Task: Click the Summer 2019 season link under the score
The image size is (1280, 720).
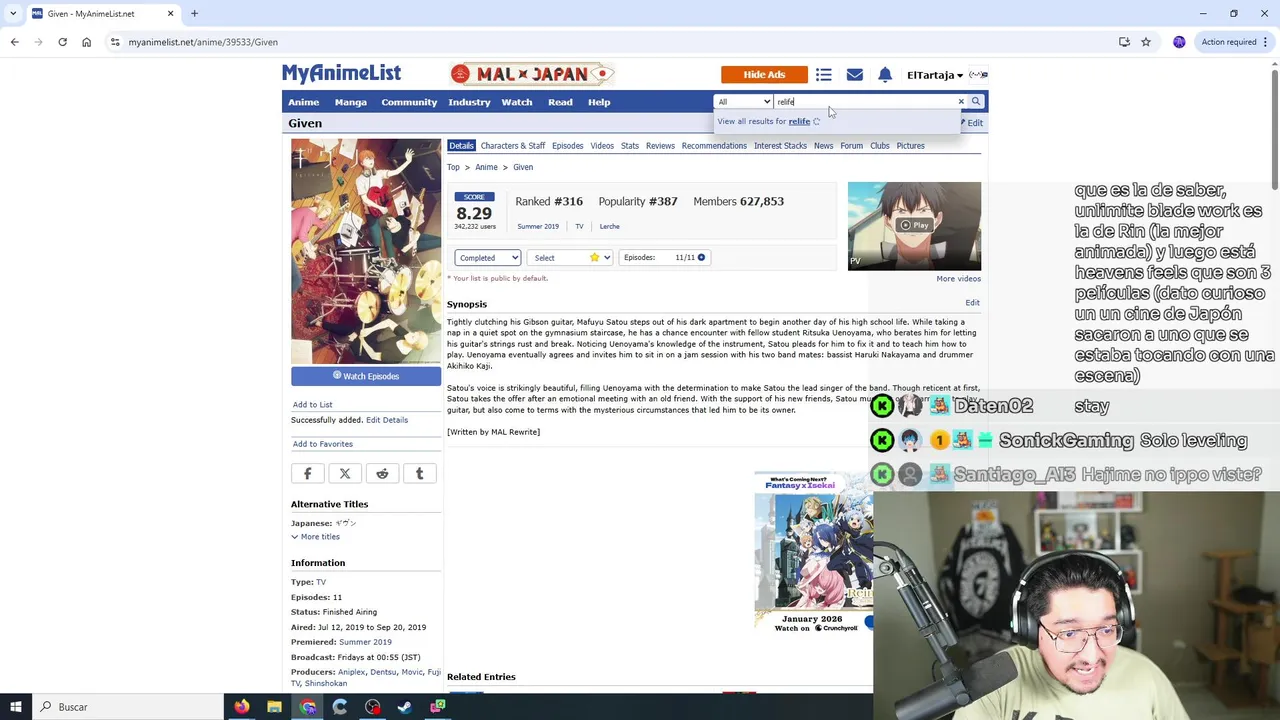Action: pyautogui.click(x=538, y=227)
